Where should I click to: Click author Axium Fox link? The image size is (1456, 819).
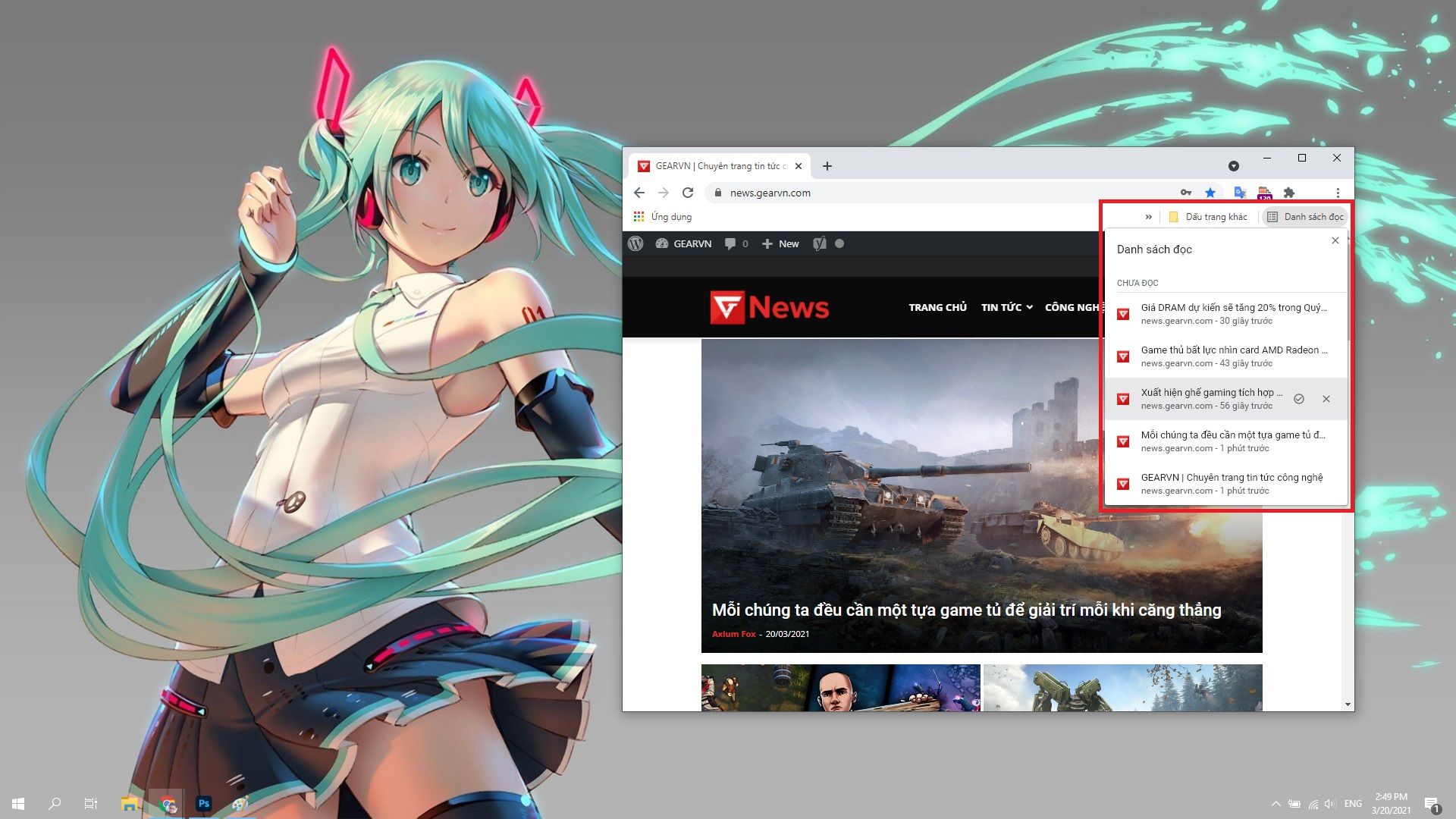[733, 634]
